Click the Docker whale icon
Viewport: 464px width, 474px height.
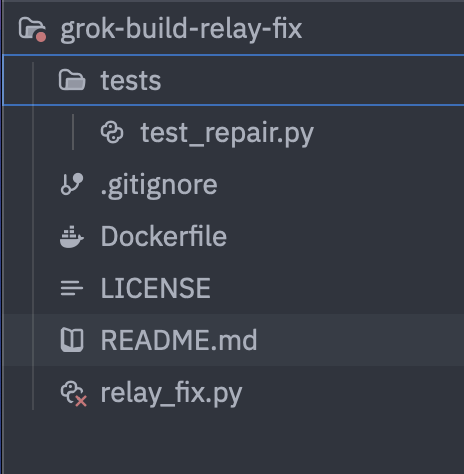click(72, 236)
